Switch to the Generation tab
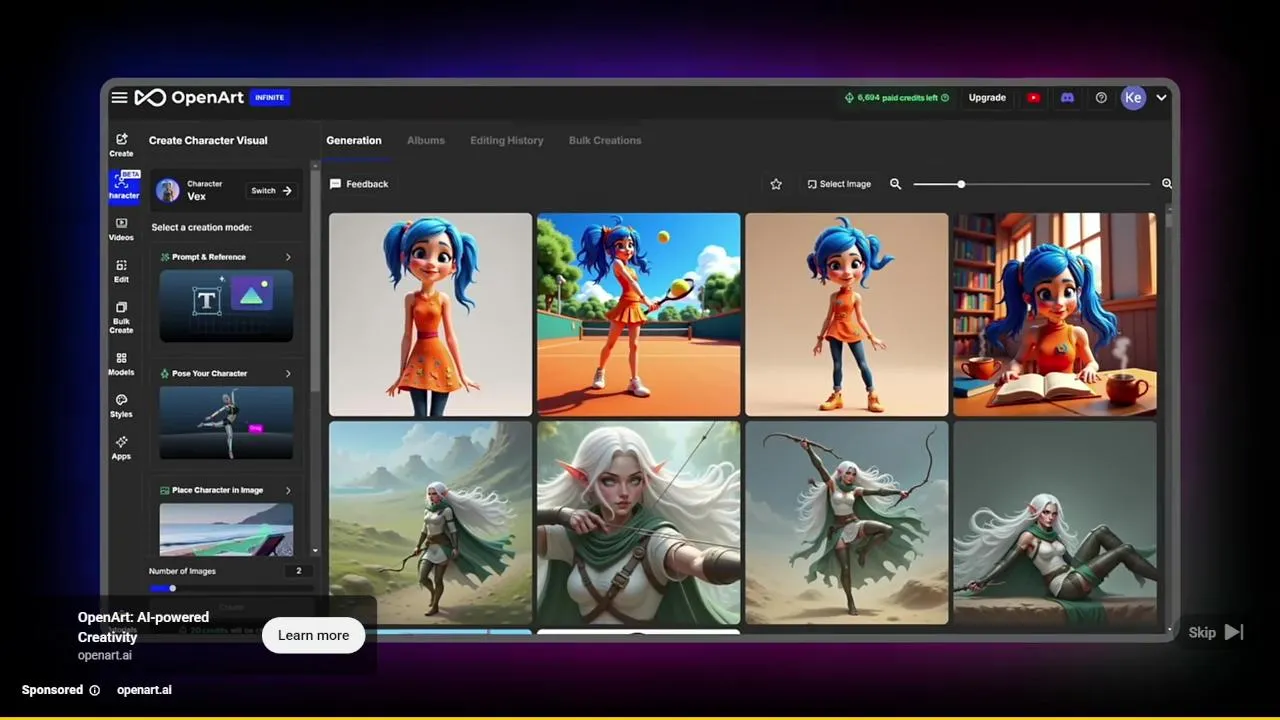Image resolution: width=1280 pixels, height=720 pixels. click(x=354, y=140)
